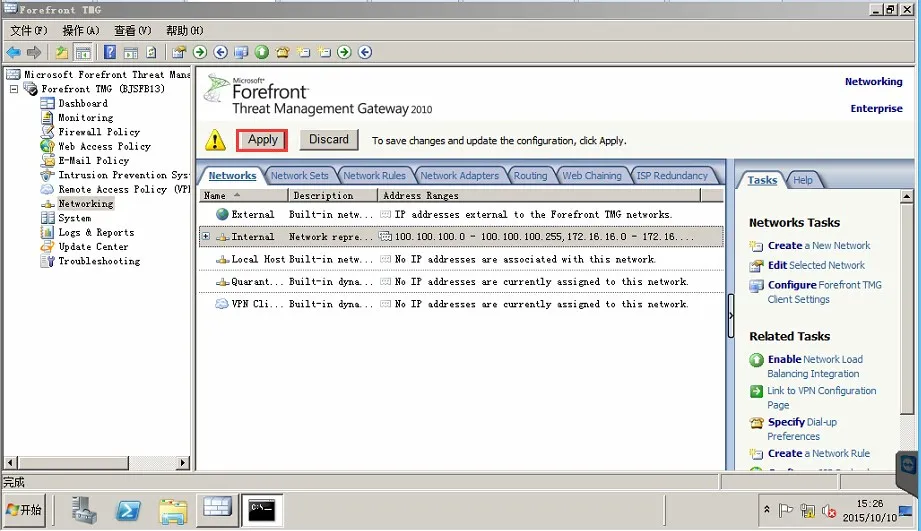
Task: Click Apply to save configuration changes
Action: pyautogui.click(x=262, y=140)
